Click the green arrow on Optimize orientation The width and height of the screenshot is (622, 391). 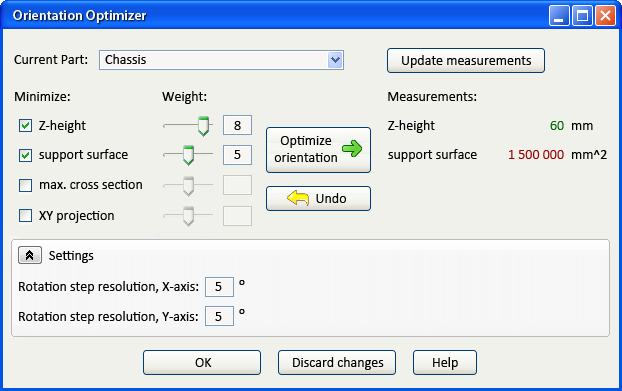[352, 149]
